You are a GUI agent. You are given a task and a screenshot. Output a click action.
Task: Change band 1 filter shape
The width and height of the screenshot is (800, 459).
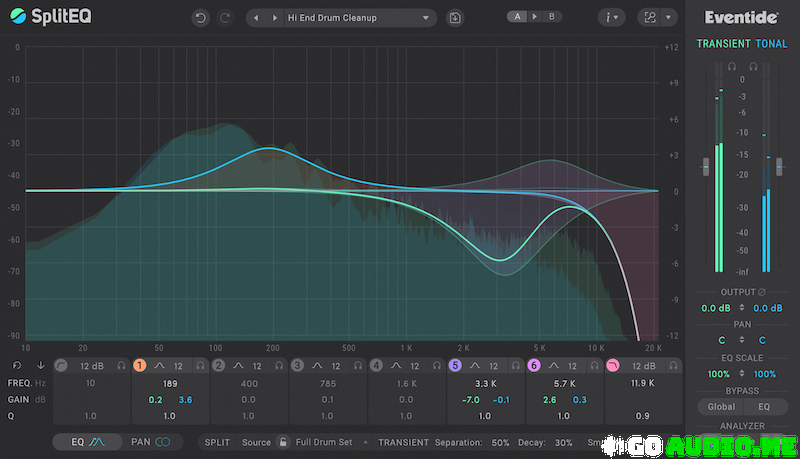(160, 366)
